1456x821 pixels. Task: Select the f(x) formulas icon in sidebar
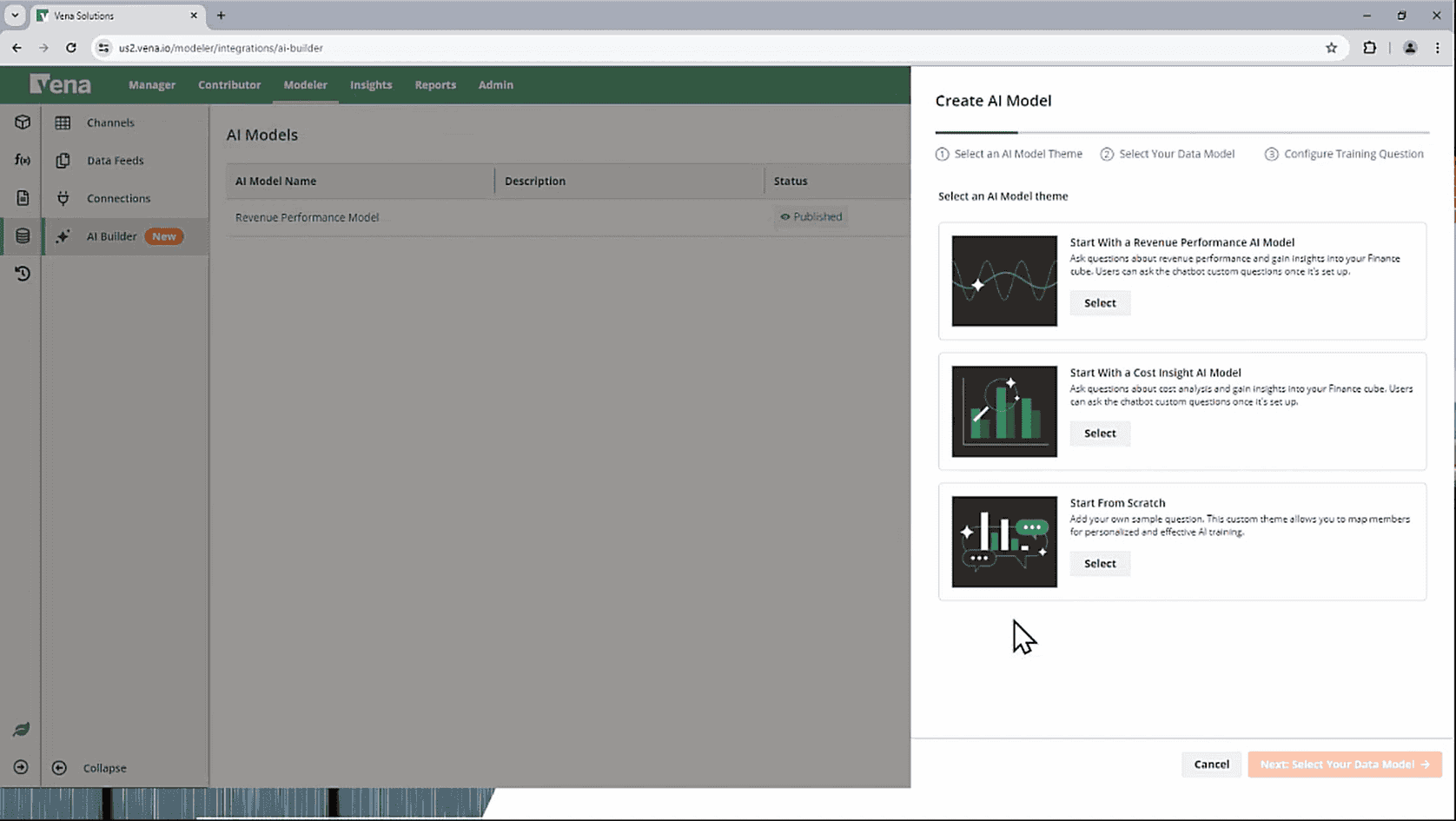point(21,160)
